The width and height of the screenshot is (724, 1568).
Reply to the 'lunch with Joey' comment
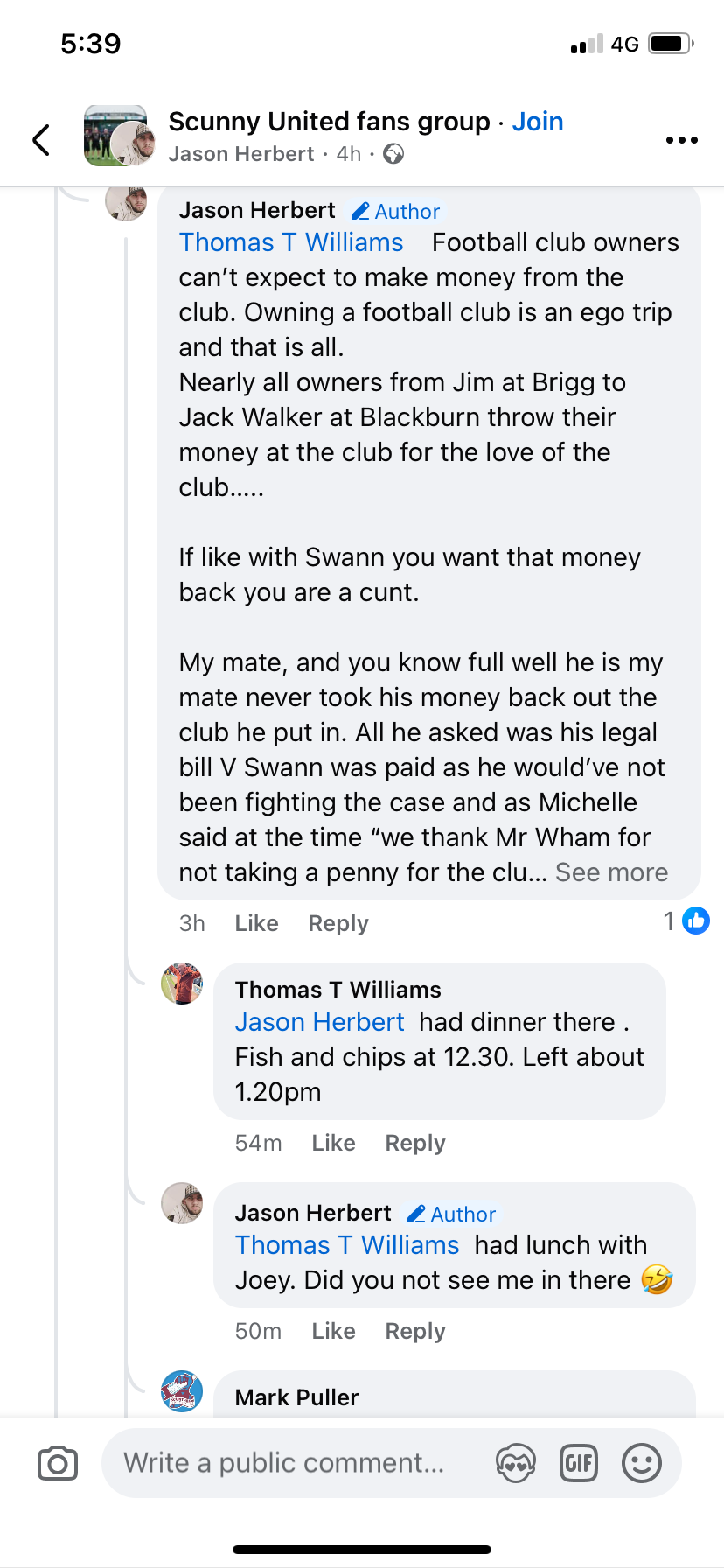415,1331
